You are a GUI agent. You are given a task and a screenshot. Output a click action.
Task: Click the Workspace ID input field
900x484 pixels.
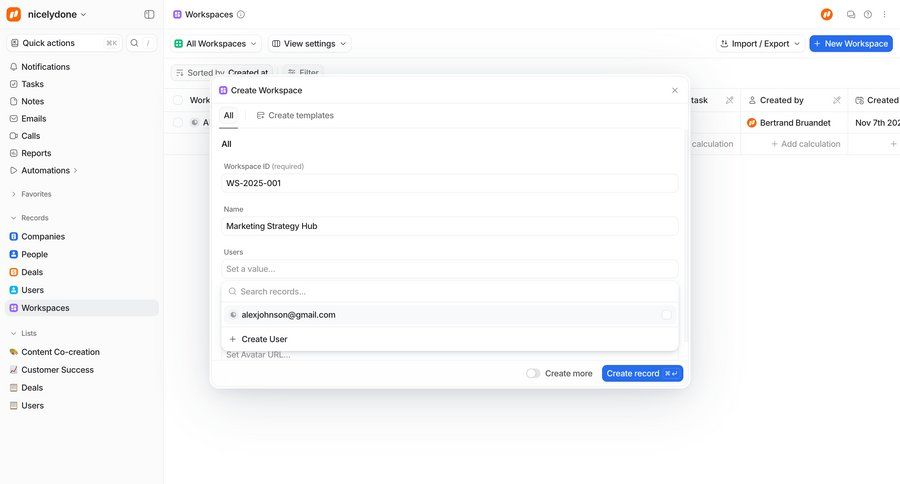pos(449,183)
